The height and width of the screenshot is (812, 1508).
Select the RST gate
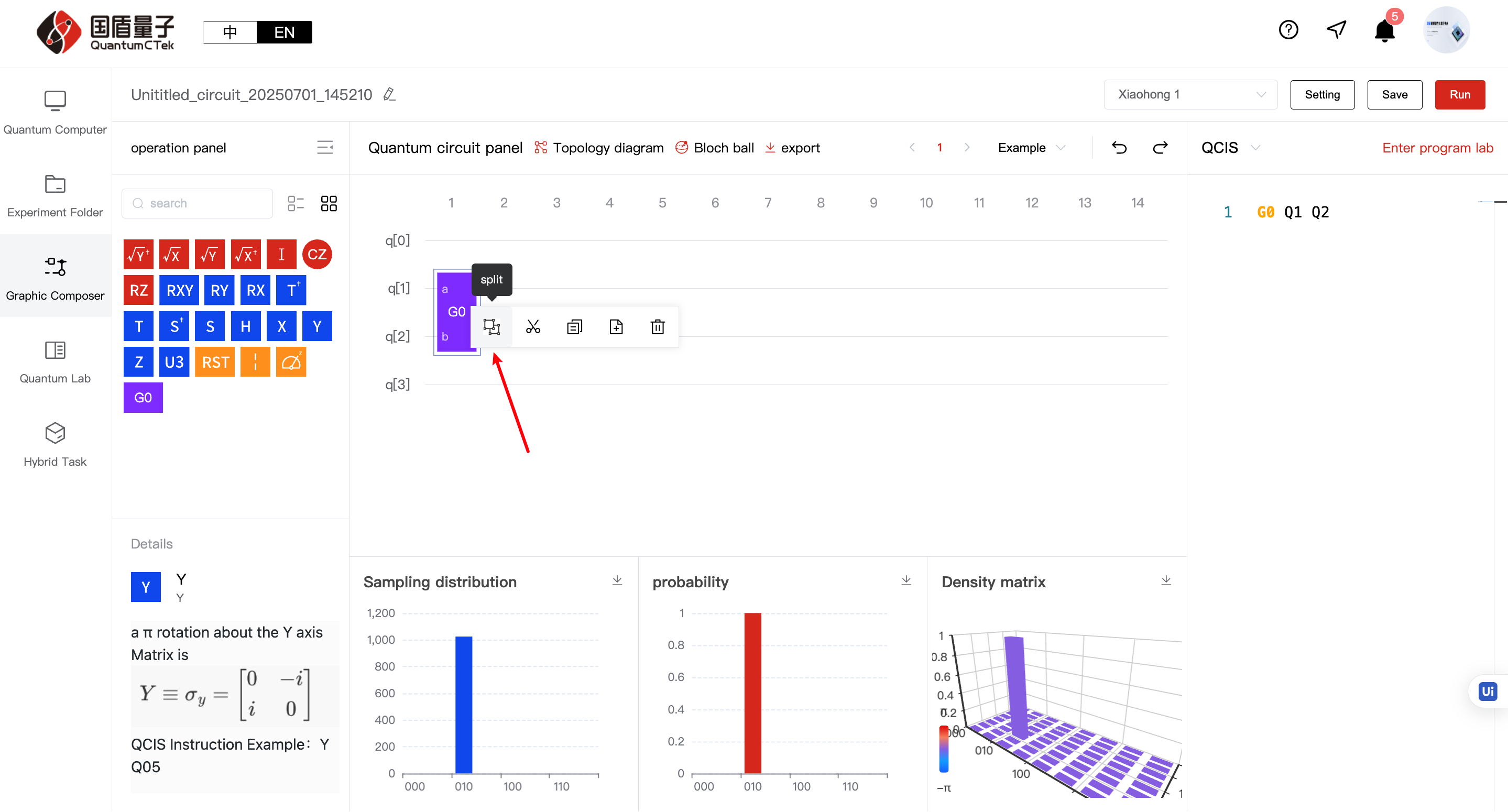click(215, 362)
